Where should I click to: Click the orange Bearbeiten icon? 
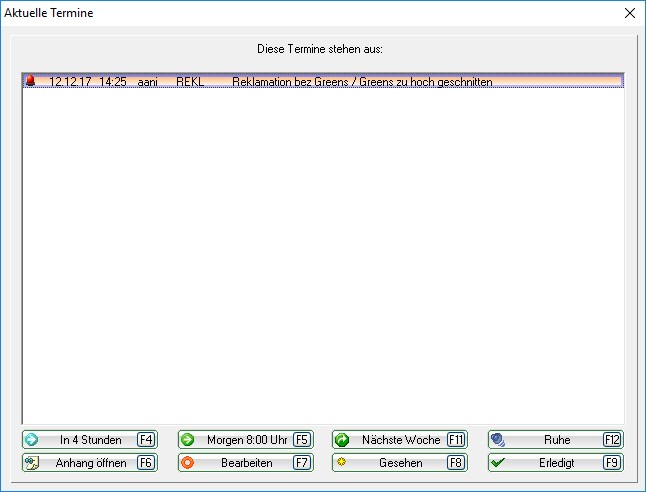188,463
